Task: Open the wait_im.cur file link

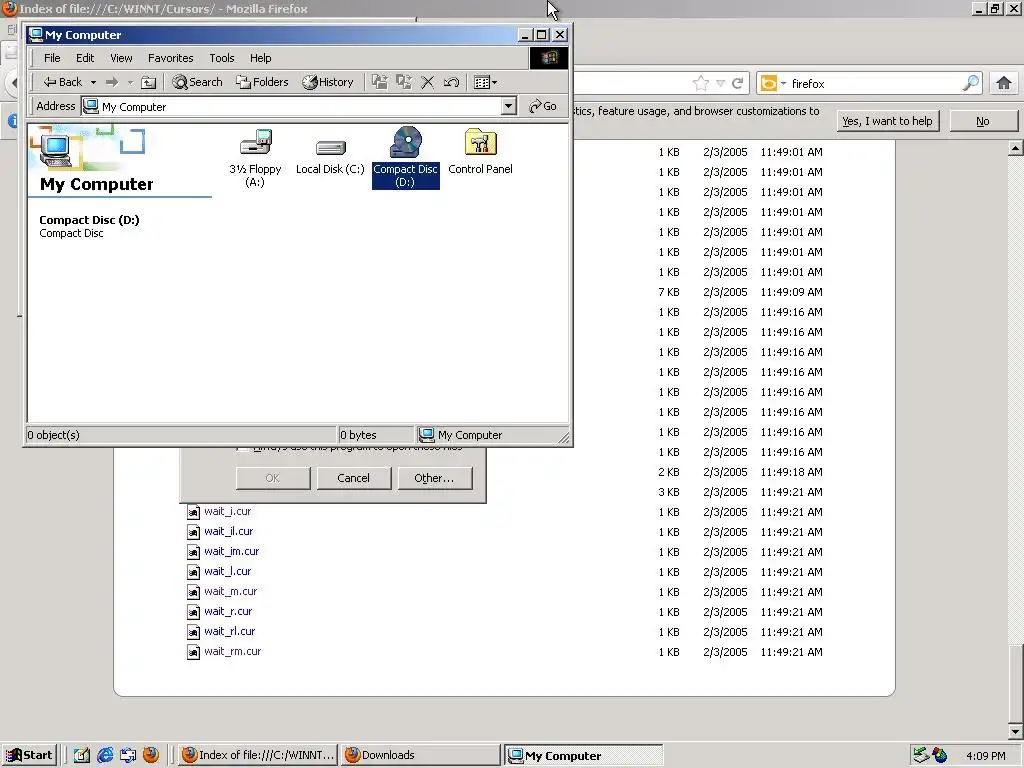Action: coord(231,551)
